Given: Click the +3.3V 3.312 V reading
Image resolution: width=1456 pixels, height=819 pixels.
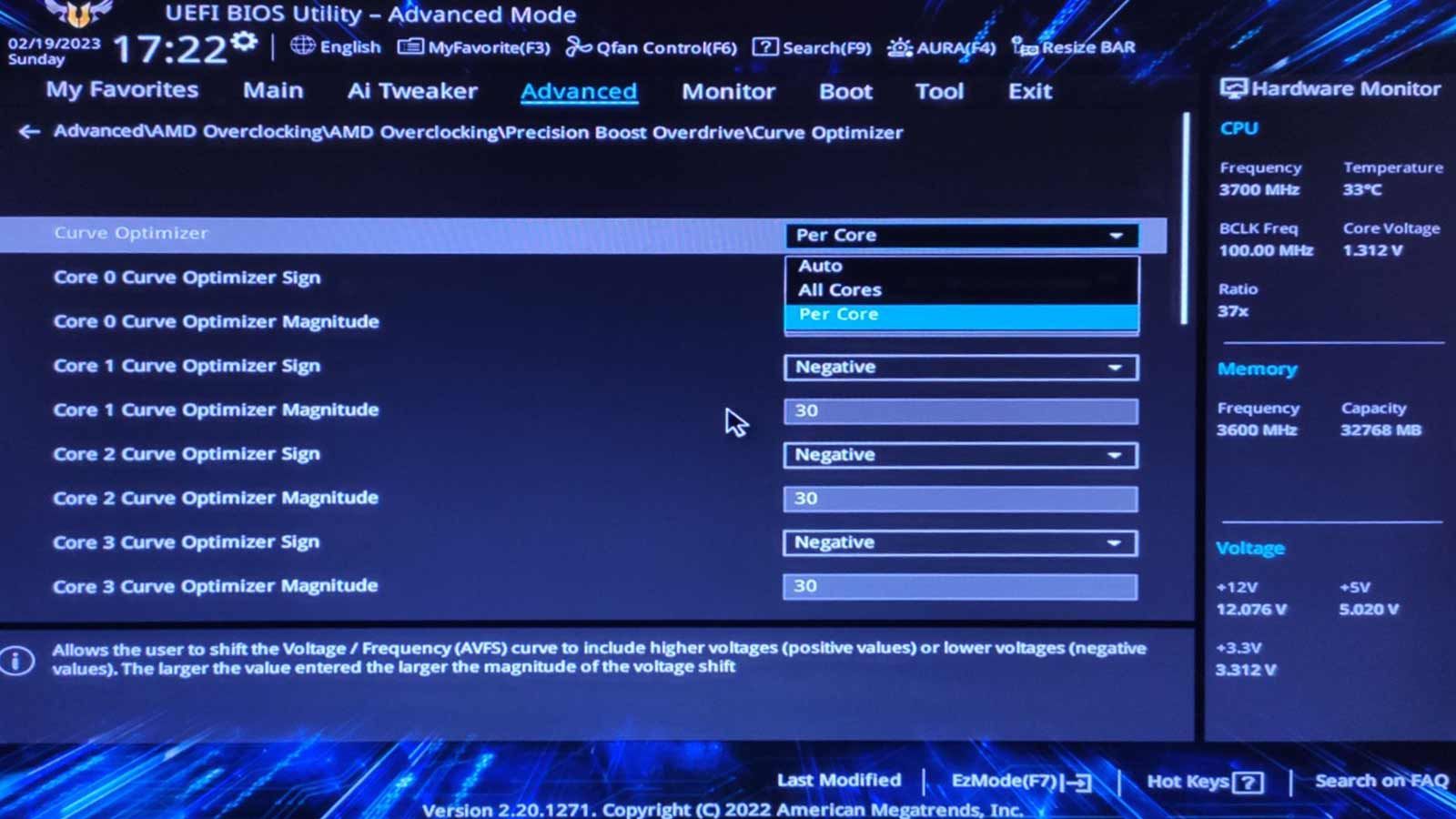Looking at the screenshot, I should [x=1246, y=670].
